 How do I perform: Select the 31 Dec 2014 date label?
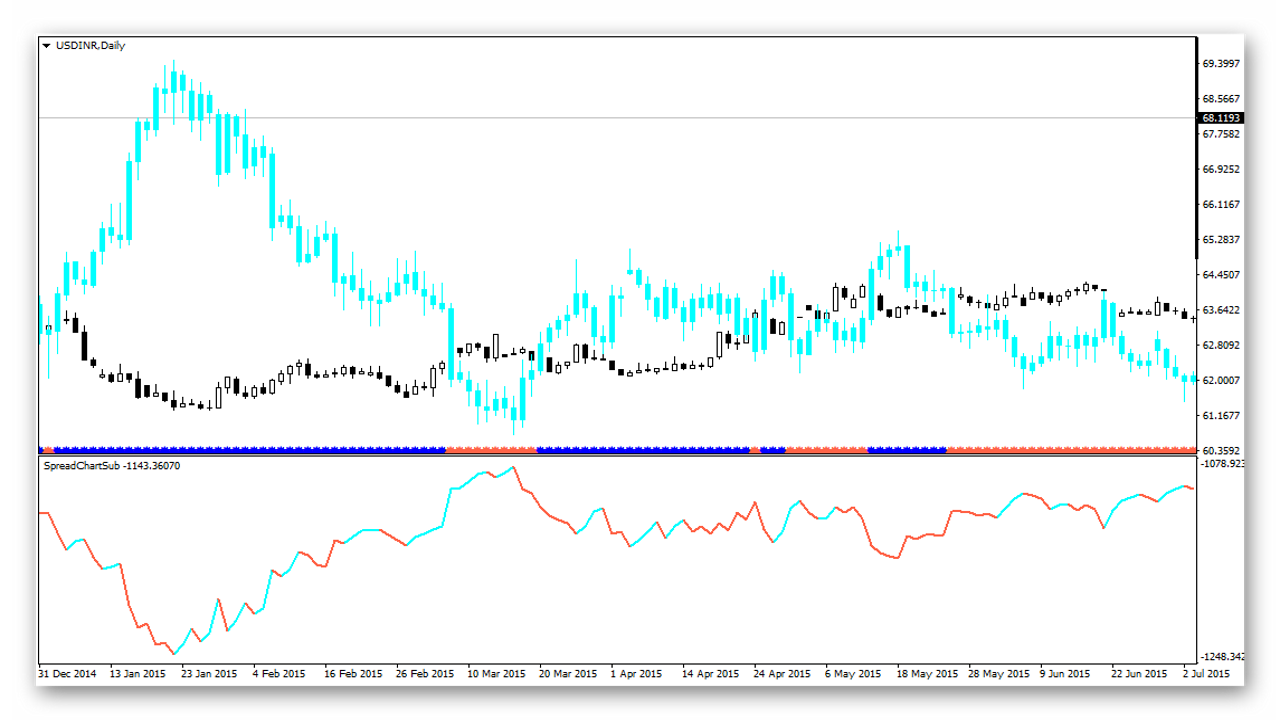tap(67, 674)
